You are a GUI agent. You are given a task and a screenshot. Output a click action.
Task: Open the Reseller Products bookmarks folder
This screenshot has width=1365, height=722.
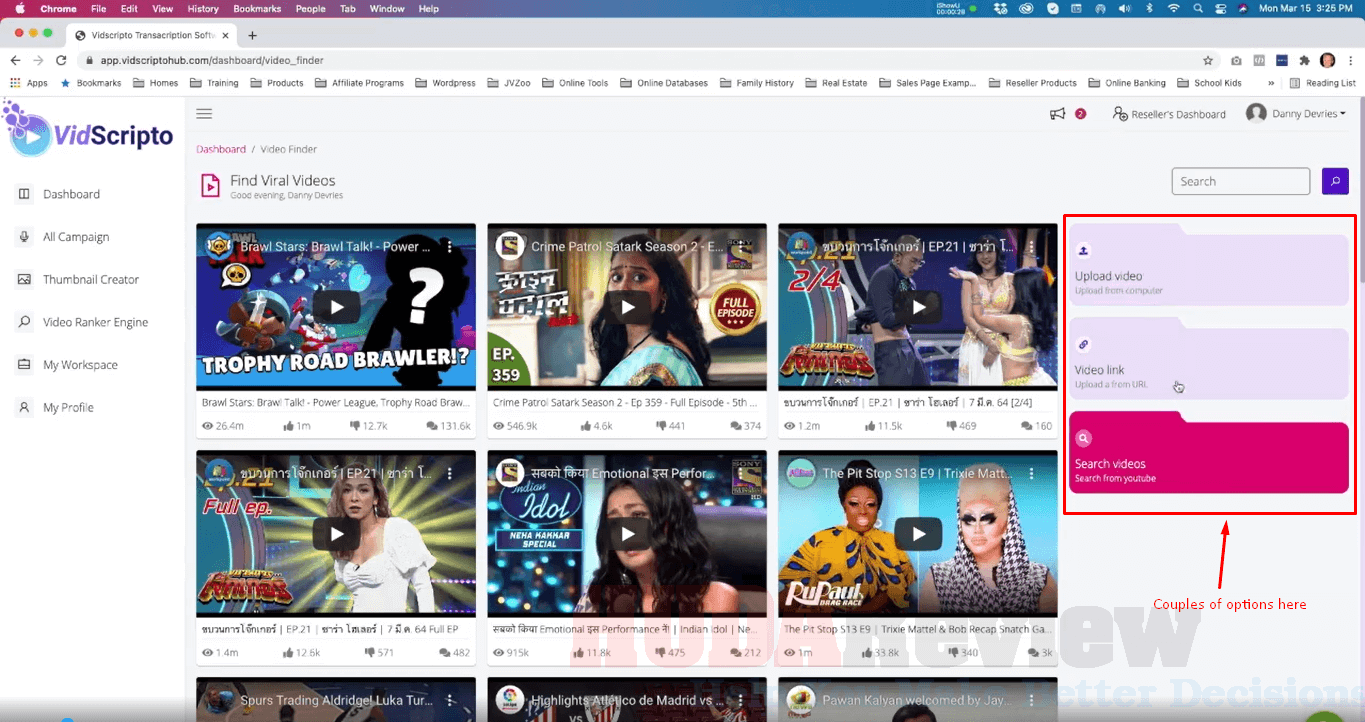1032,83
